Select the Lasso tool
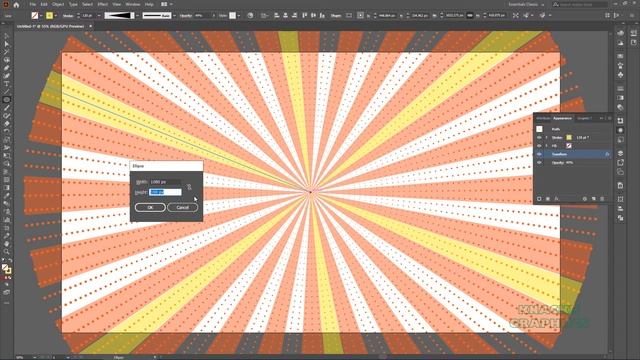The height and width of the screenshot is (360, 640). click(7, 60)
